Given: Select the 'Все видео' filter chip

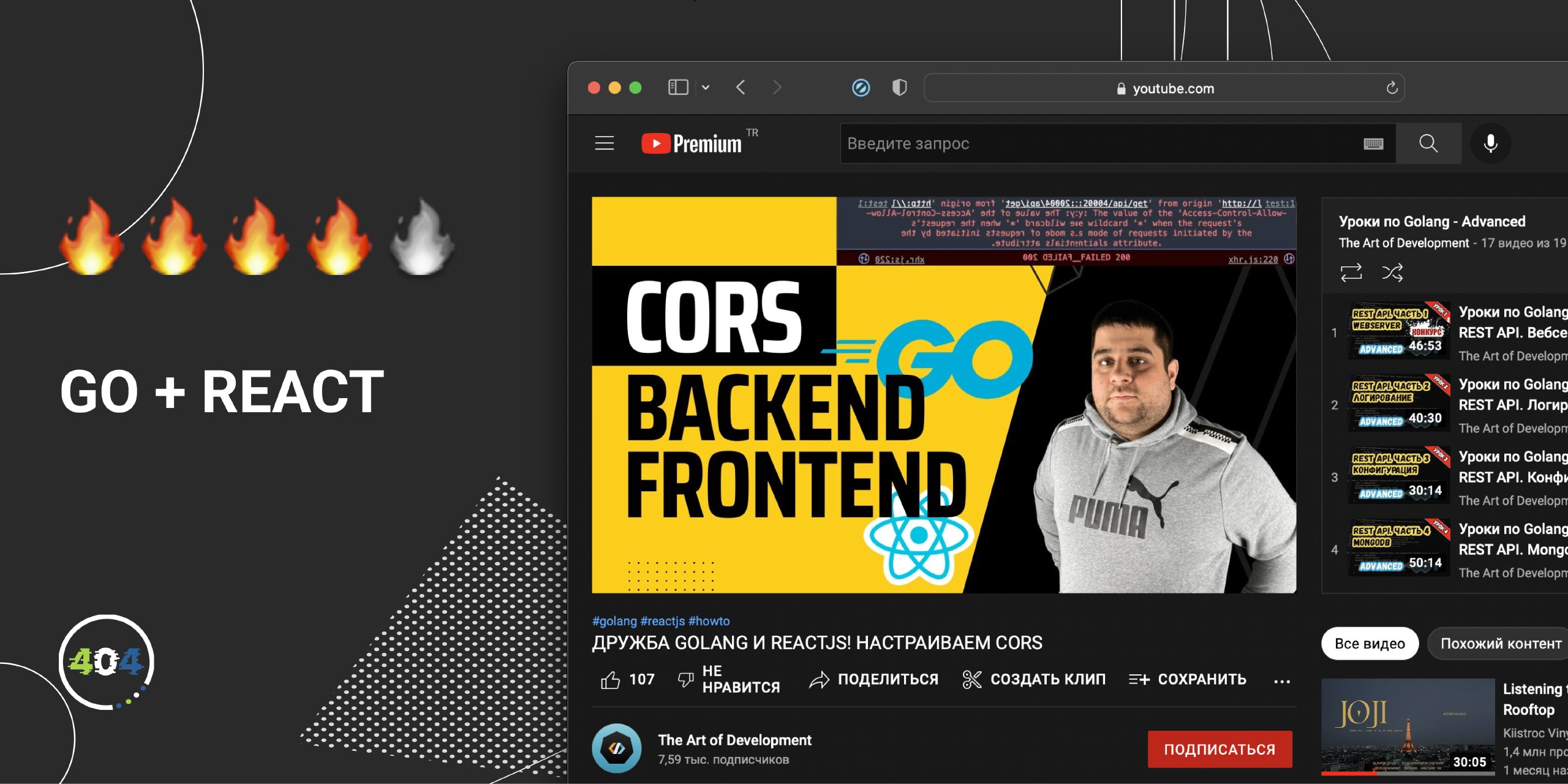Looking at the screenshot, I should (x=1370, y=644).
